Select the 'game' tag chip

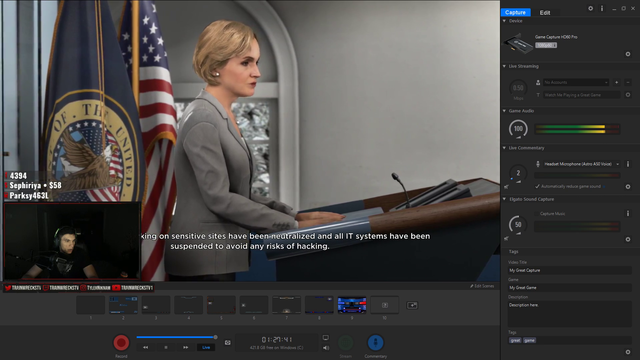click(x=529, y=340)
